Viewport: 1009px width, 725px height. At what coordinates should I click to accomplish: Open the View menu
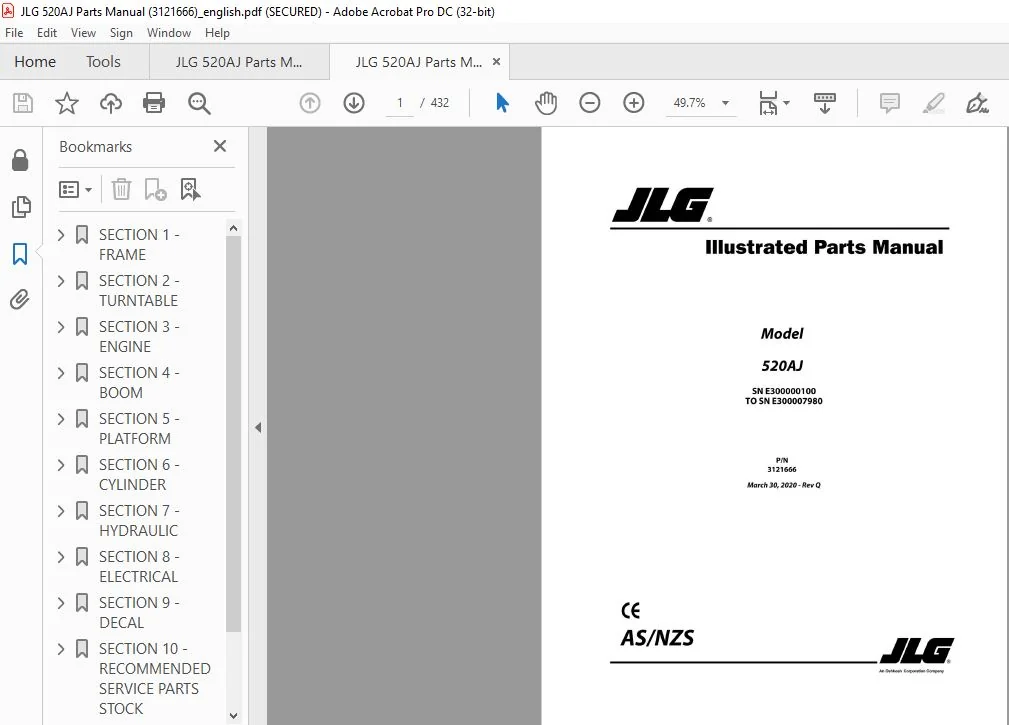pyautogui.click(x=83, y=33)
